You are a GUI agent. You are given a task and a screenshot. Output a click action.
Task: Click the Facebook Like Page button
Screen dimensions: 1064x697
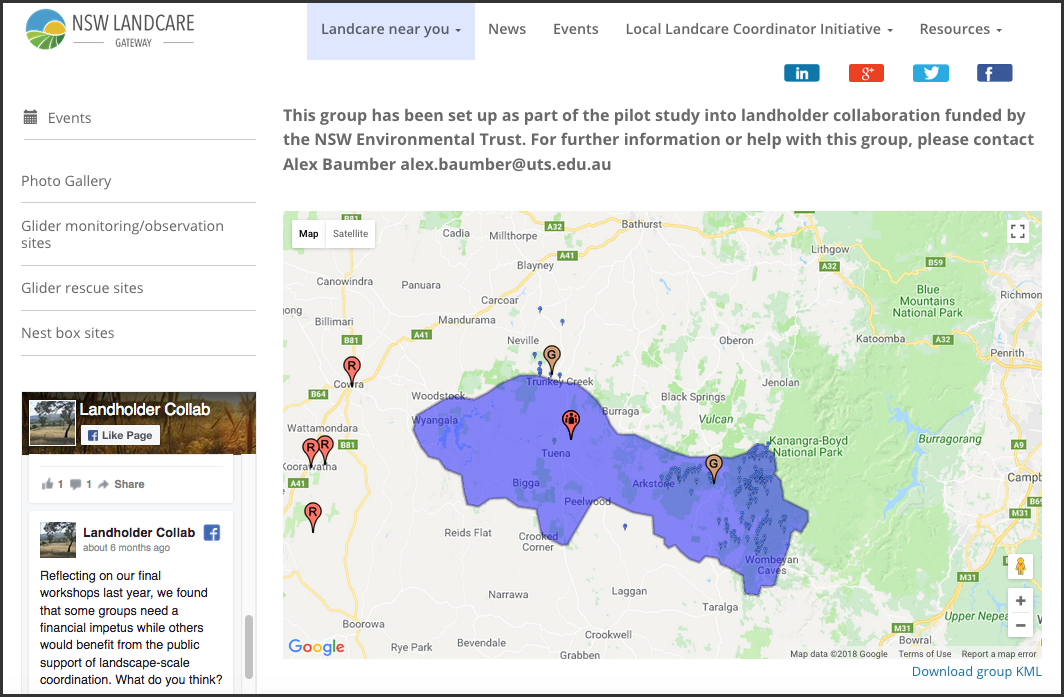click(120, 435)
